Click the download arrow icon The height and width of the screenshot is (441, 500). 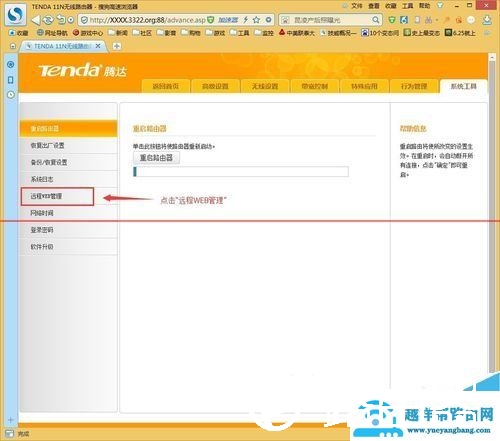coord(487,20)
